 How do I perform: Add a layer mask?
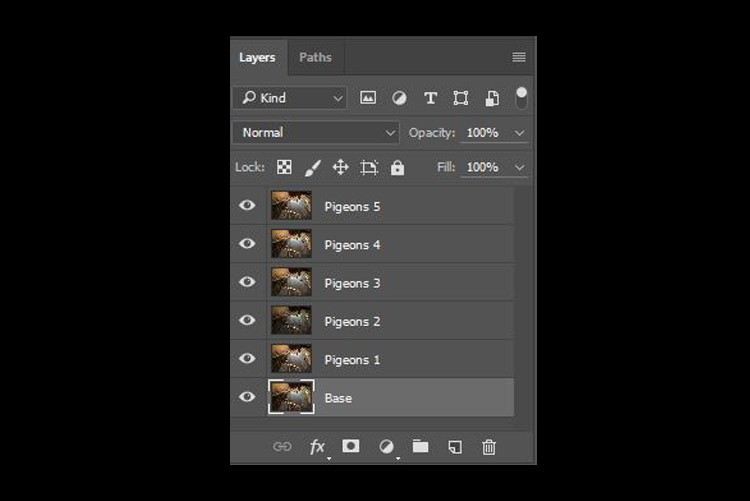click(x=351, y=446)
